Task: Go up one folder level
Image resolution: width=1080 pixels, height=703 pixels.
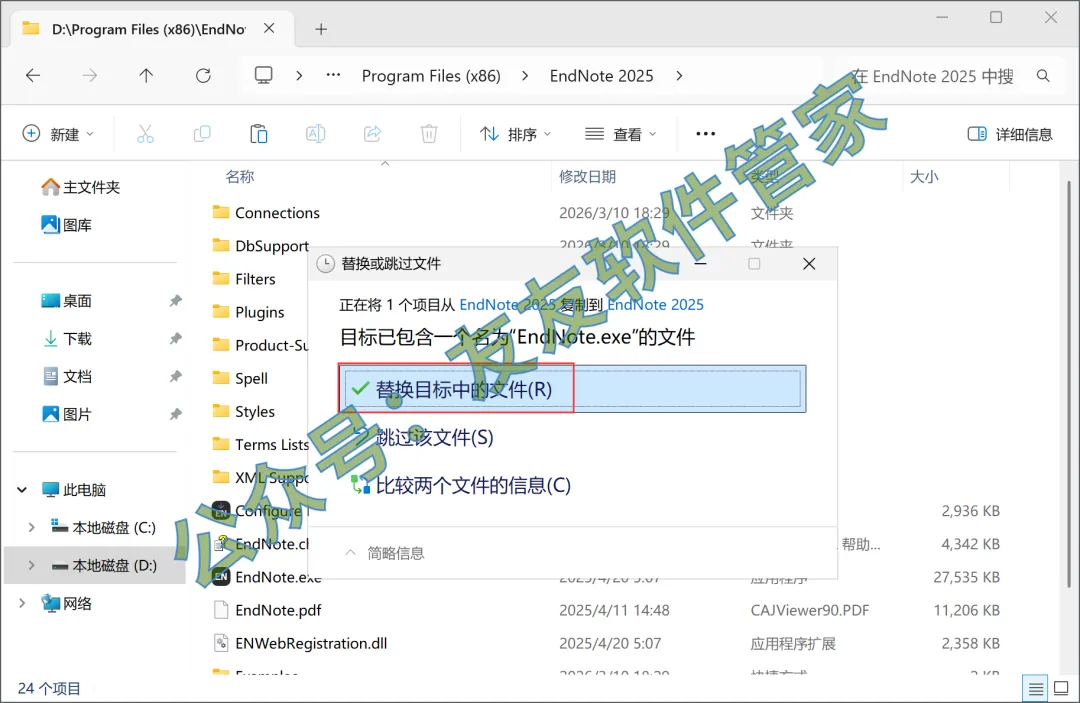Action: coord(146,76)
